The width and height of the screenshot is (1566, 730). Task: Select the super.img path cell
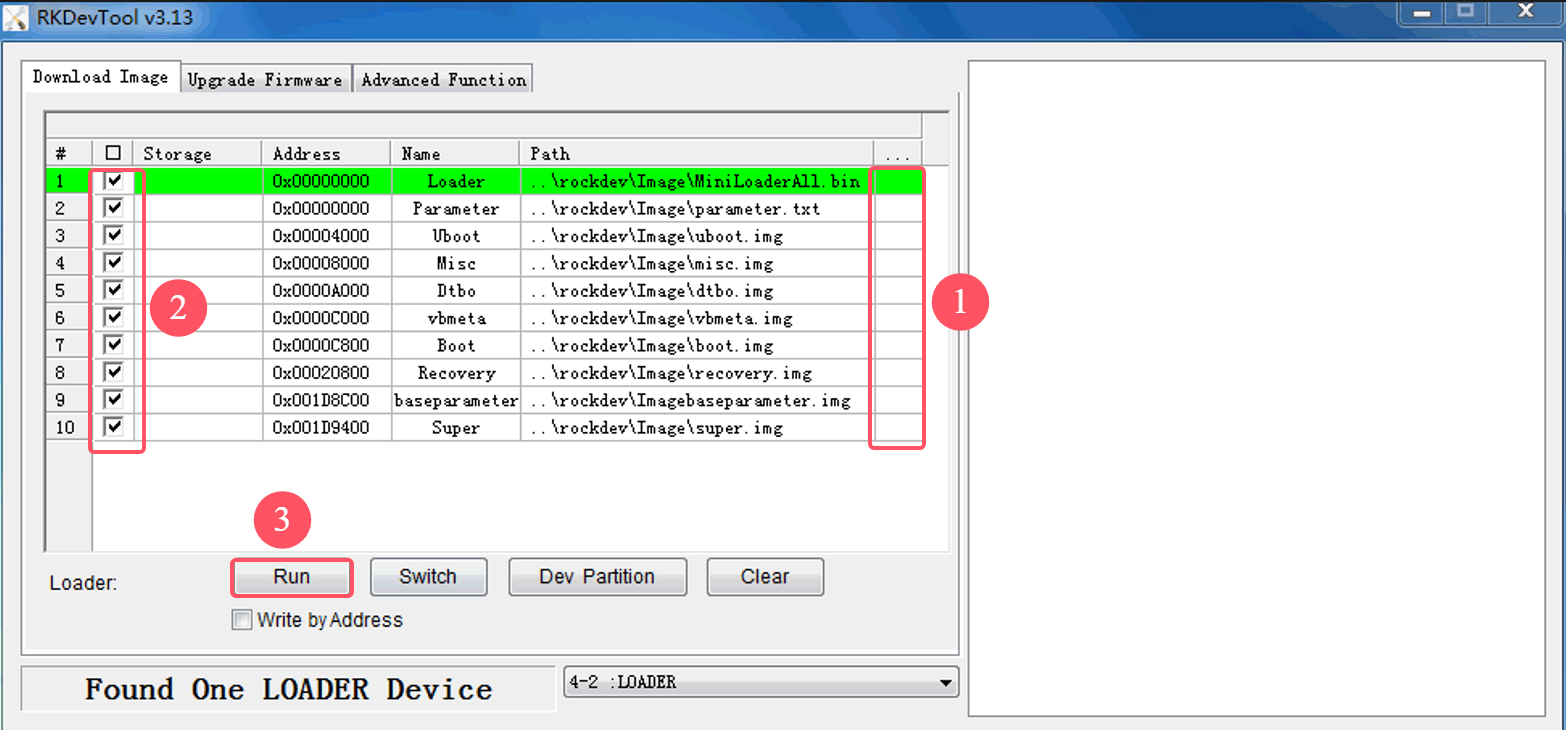click(696, 427)
